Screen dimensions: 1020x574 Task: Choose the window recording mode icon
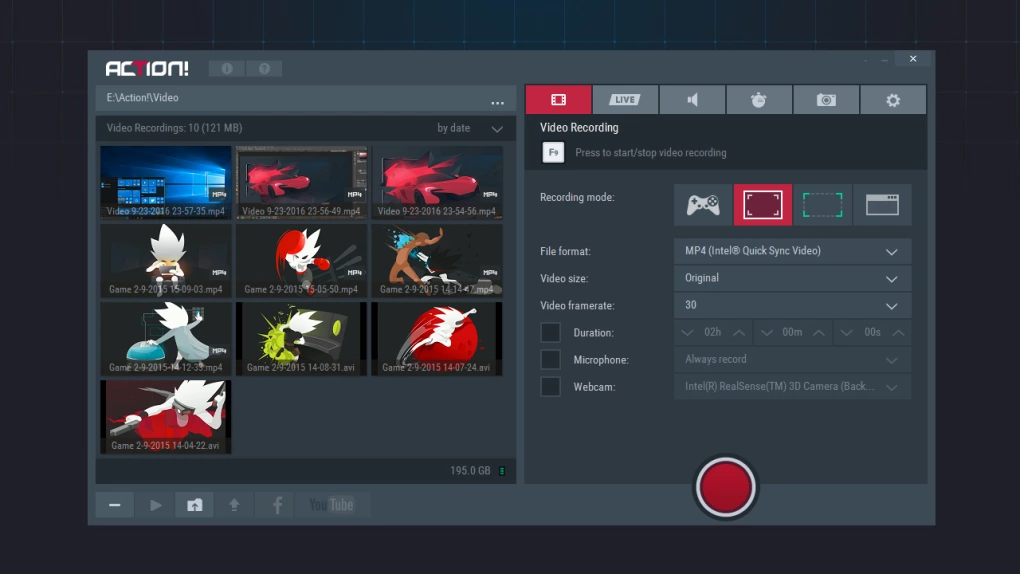[882, 205]
